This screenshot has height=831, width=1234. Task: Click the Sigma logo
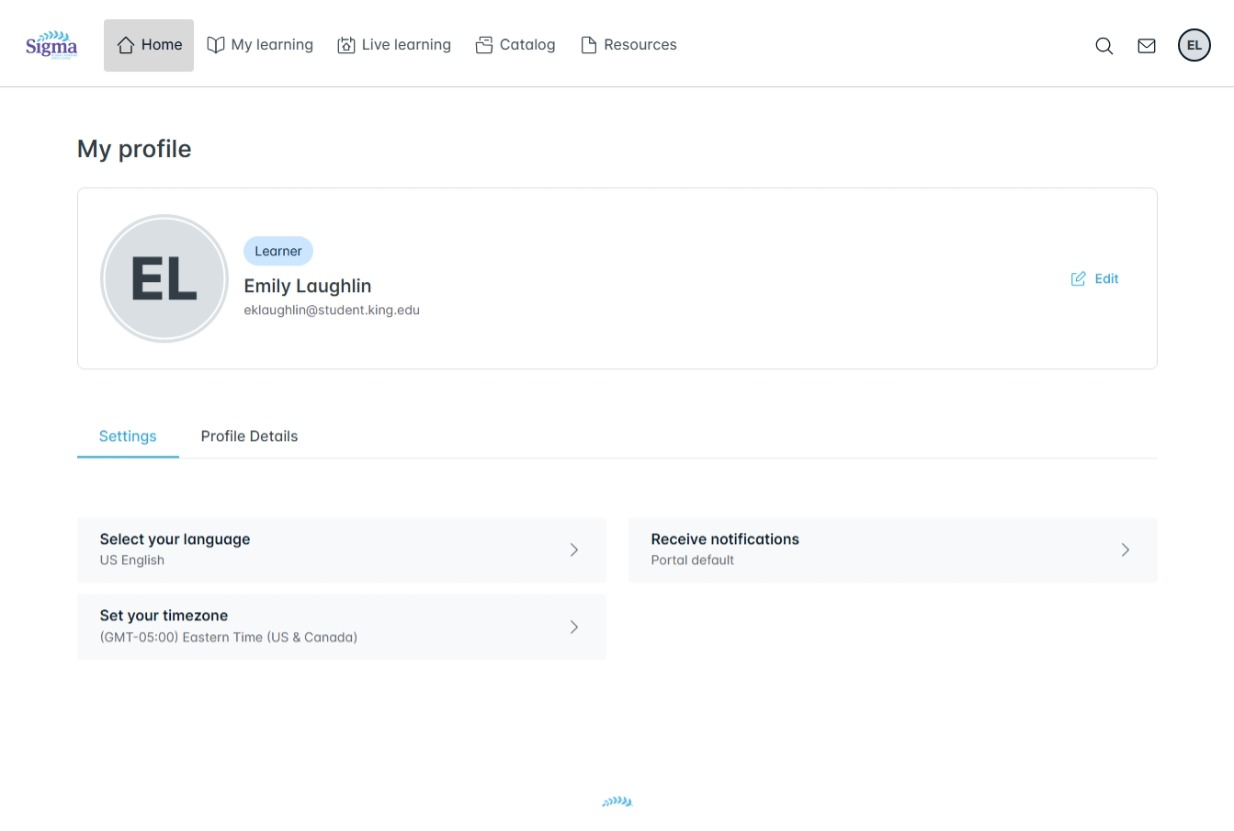tap(51, 45)
